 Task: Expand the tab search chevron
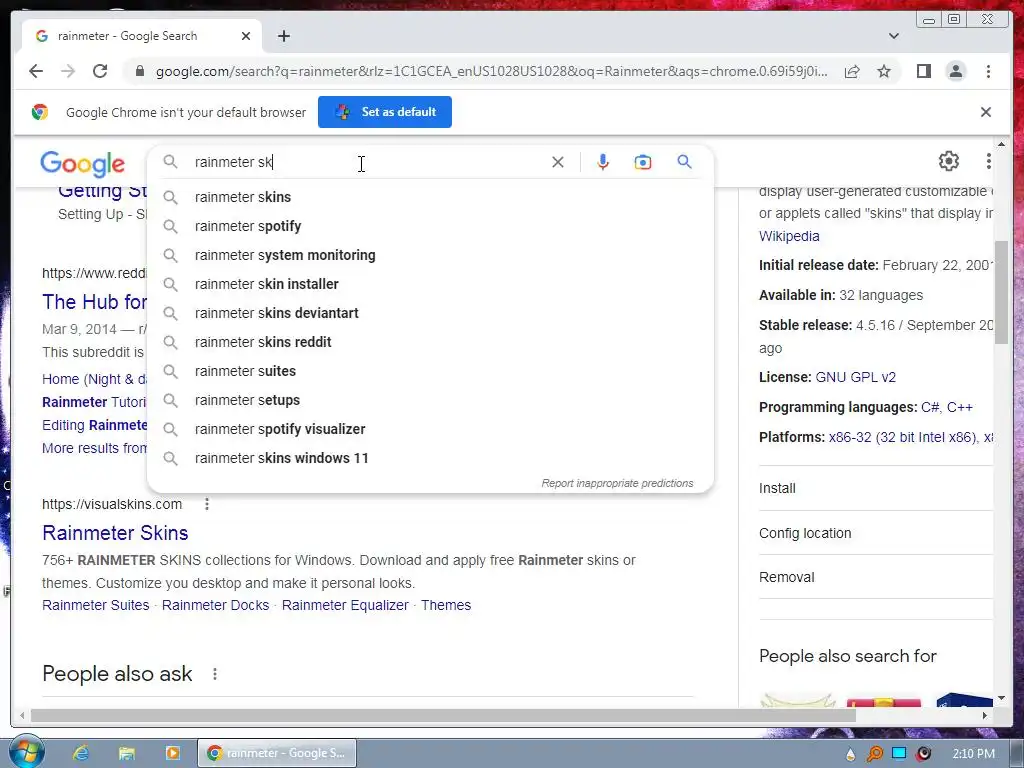click(x=893, y=36)
